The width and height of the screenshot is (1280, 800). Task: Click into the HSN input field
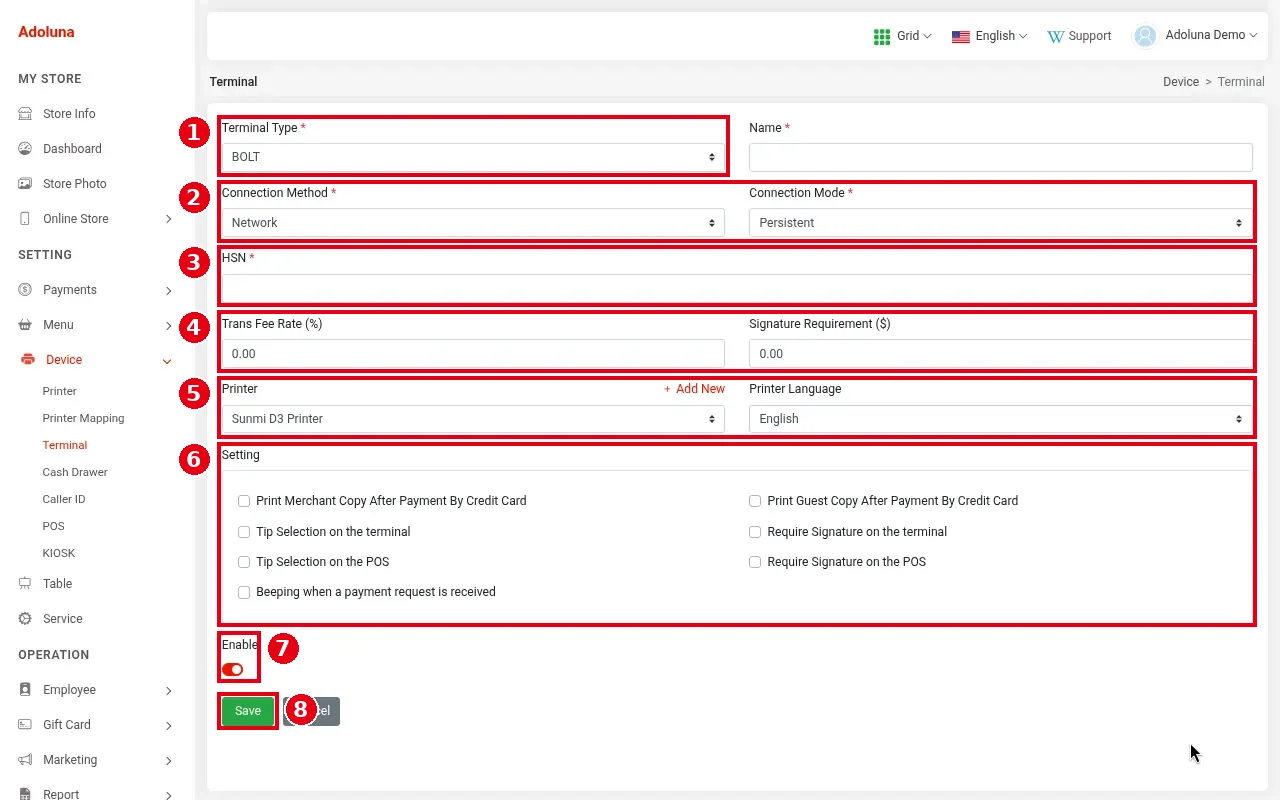click(x=737, y=288)
